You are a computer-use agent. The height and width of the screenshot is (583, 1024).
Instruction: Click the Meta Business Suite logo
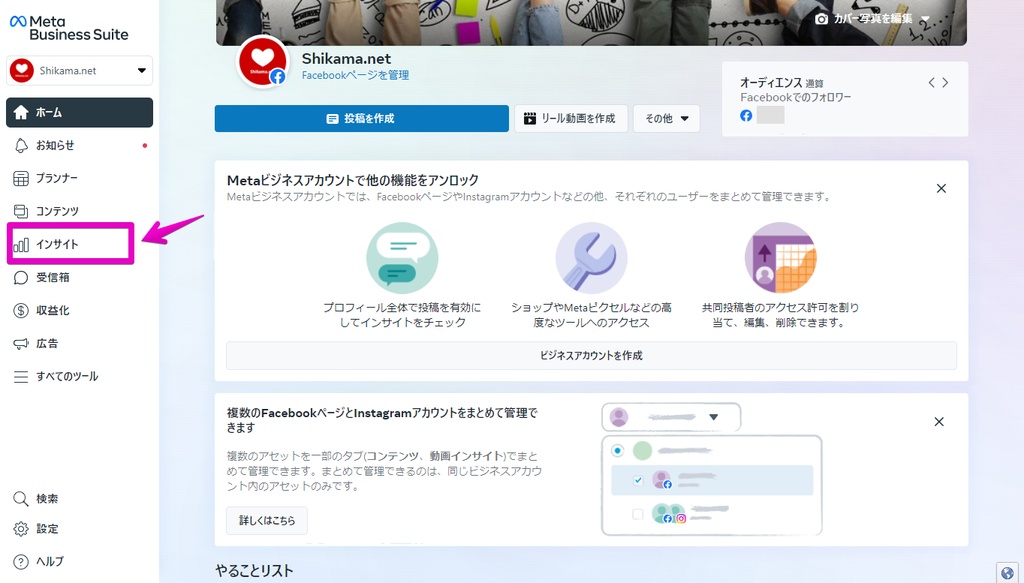click(x=69, y=28)
